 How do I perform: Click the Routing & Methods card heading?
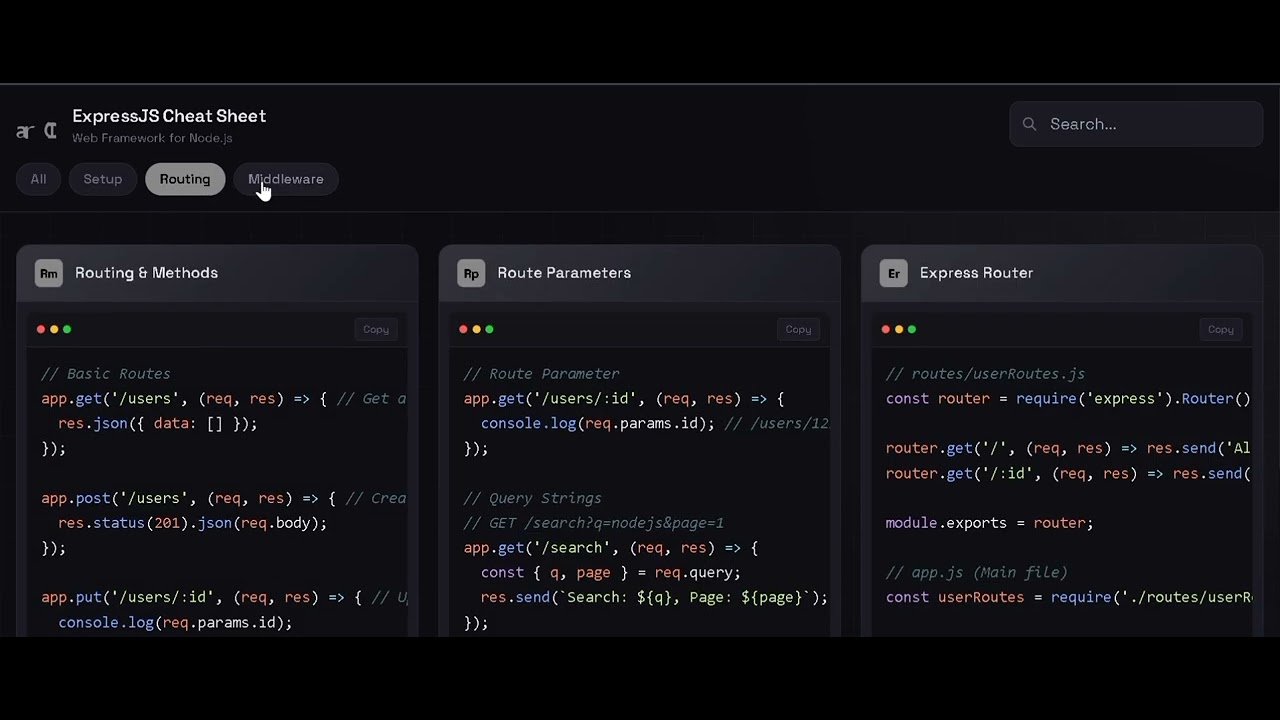pos(146,273)
